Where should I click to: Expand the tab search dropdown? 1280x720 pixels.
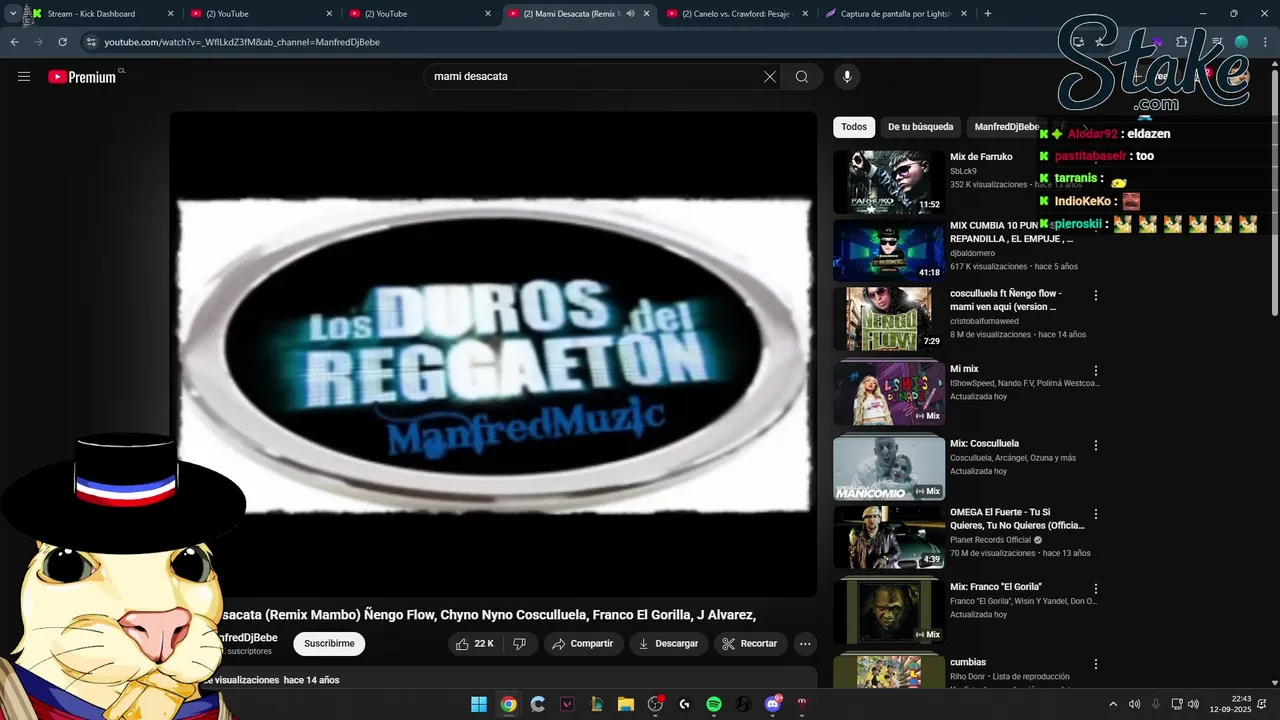tap(13, 14)
